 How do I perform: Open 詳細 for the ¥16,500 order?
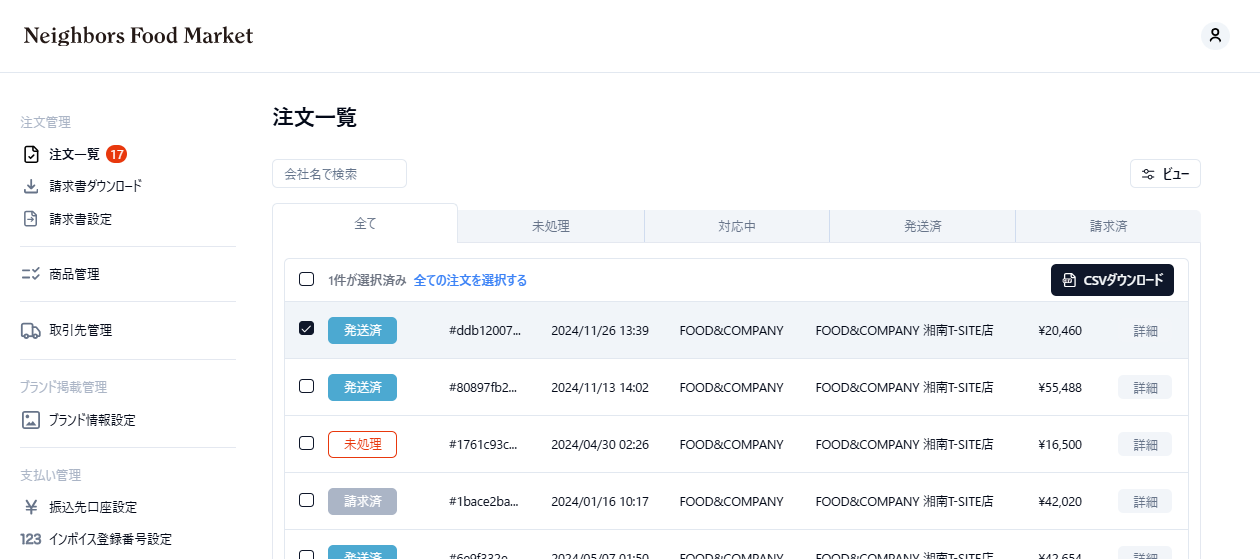[x=1145, y=444]
